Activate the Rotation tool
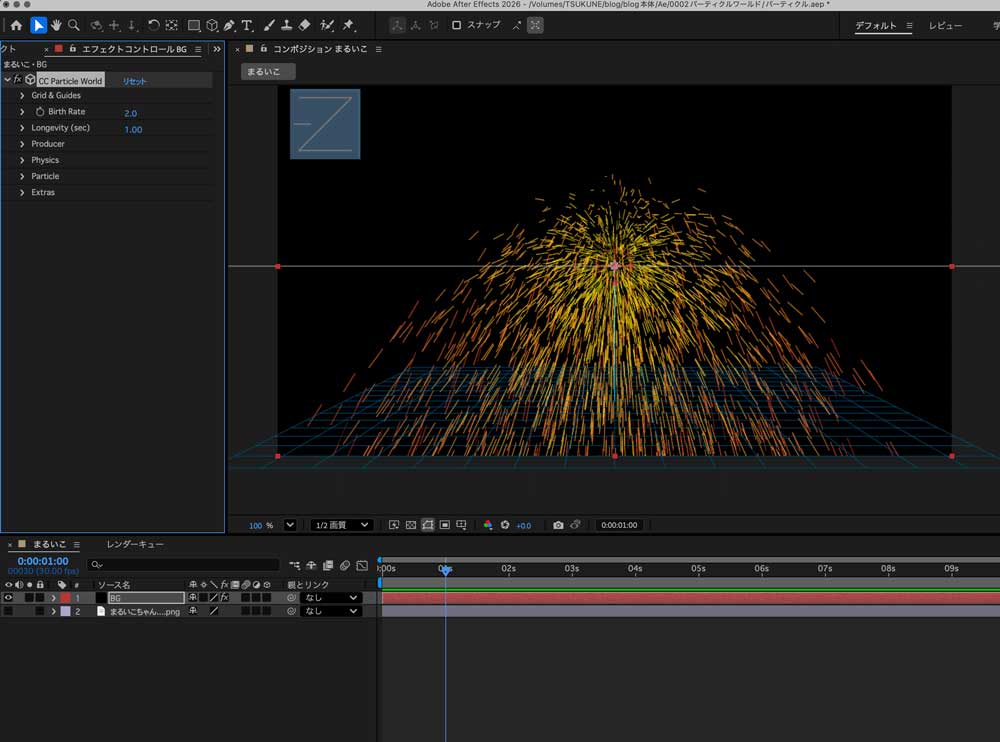The width and height of the screenshot is (1000, 742). click(152, 25)
